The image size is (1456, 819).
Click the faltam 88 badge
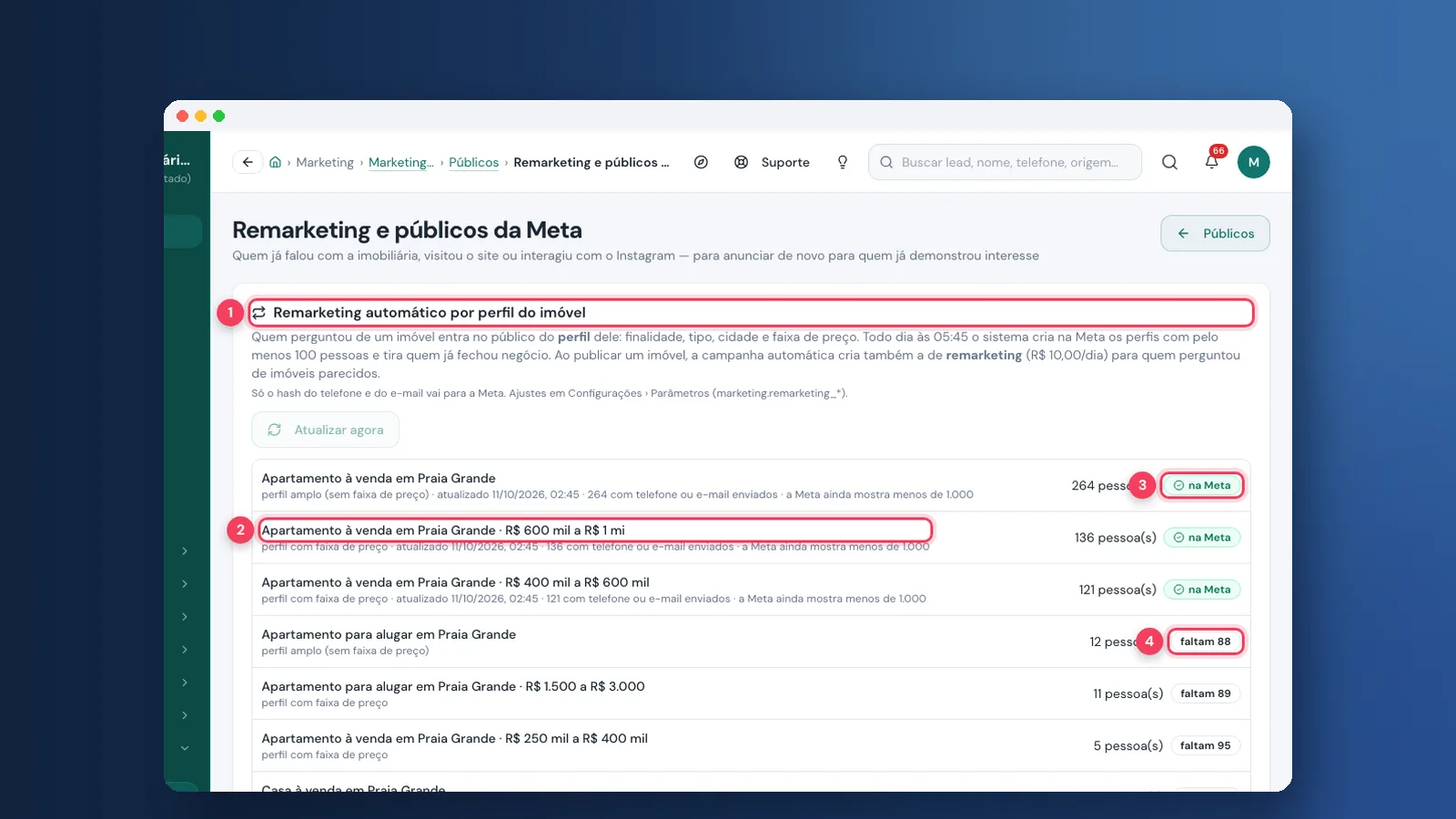coord(1206,642)
